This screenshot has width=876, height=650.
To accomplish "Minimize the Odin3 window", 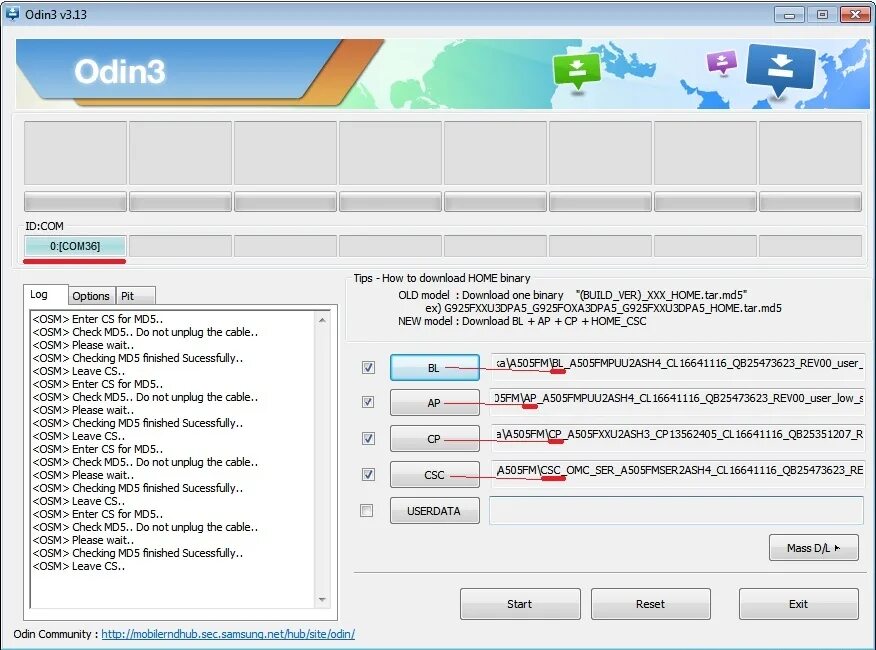I will tap(789, 15).
